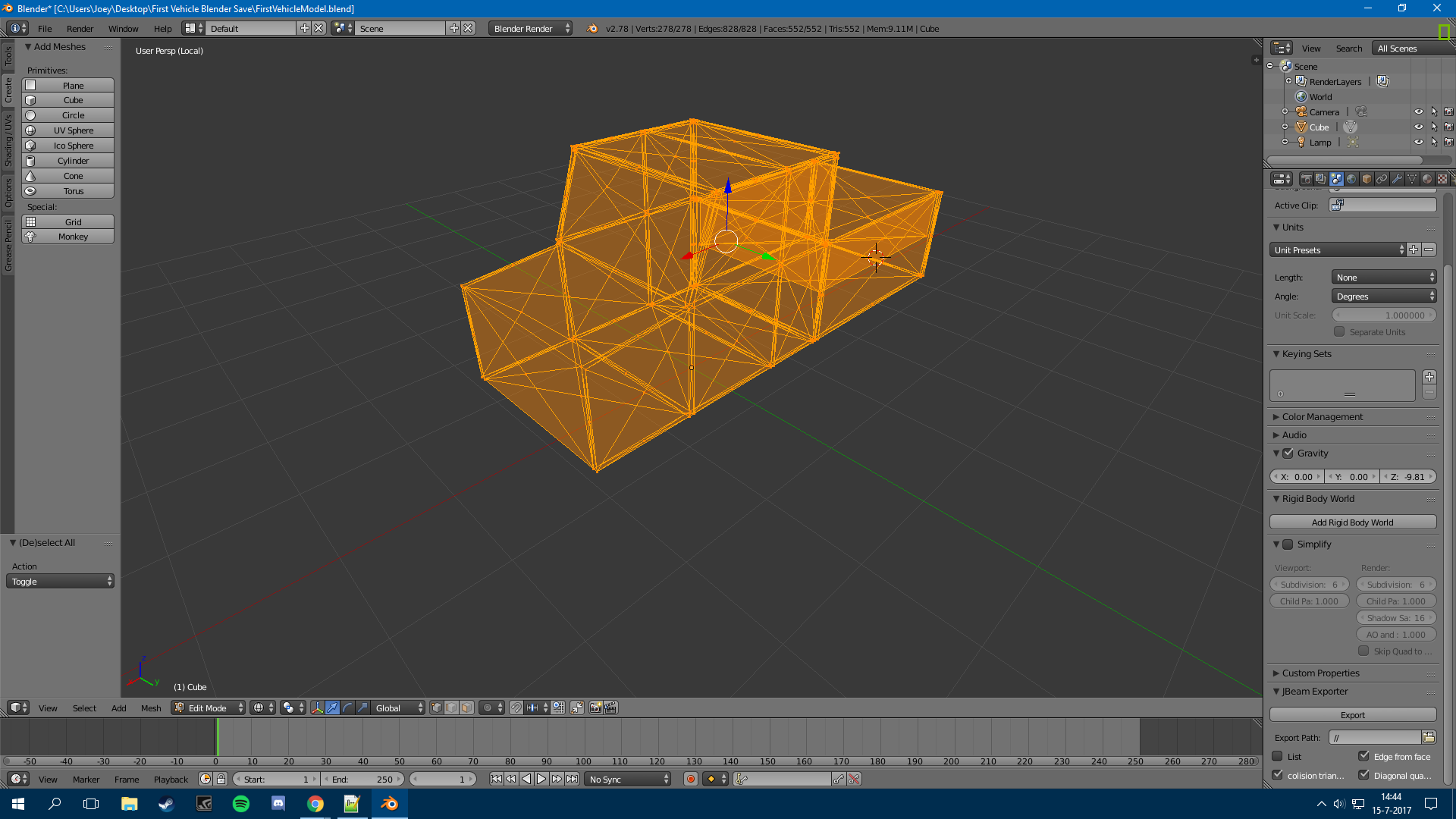Open Mesh menu in viewport header

[x=151, y=708]
